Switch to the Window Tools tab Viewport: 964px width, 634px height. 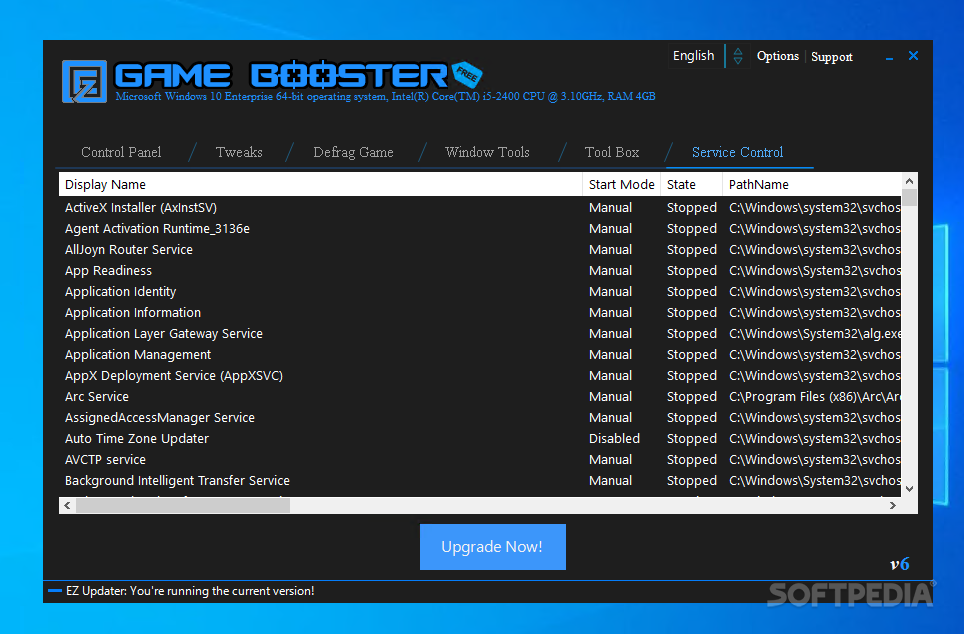pyautogui.click(x=488, y=152)
